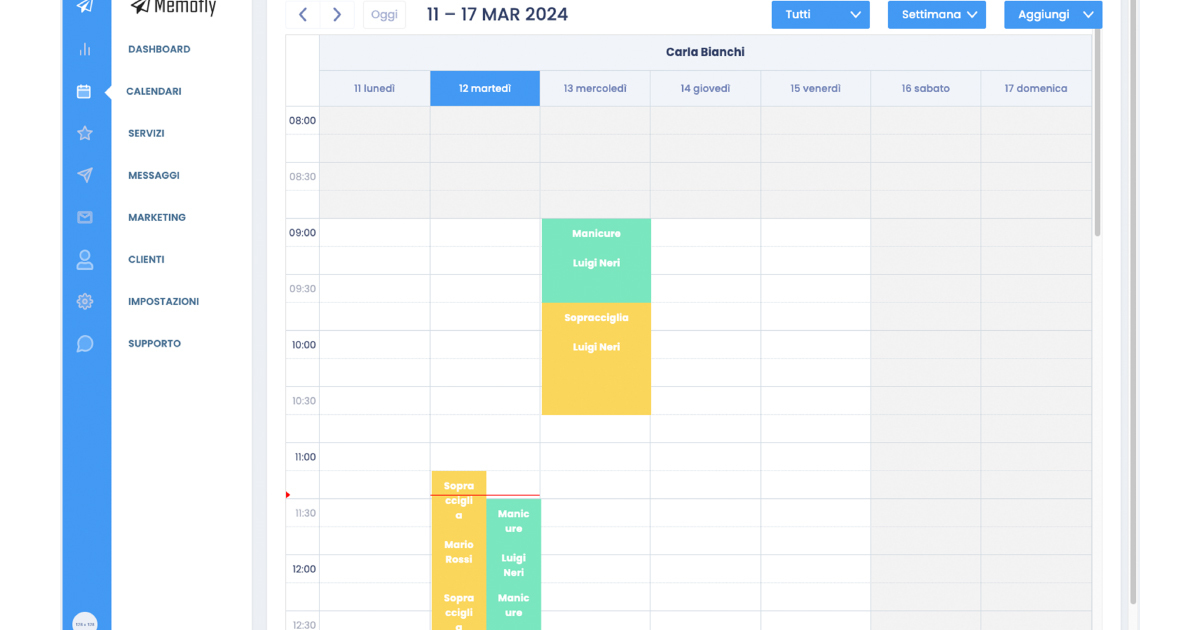Screen dimensions: 1200x630
Task: Click the gear settings sidebar icon
Action: click(x=85, y=301)
